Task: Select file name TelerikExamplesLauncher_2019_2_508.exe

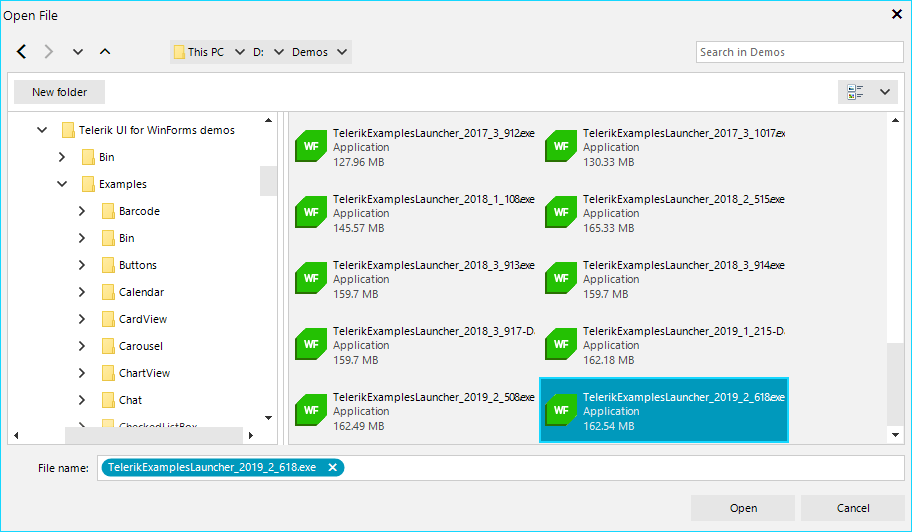Action: (x=433, y=397)
